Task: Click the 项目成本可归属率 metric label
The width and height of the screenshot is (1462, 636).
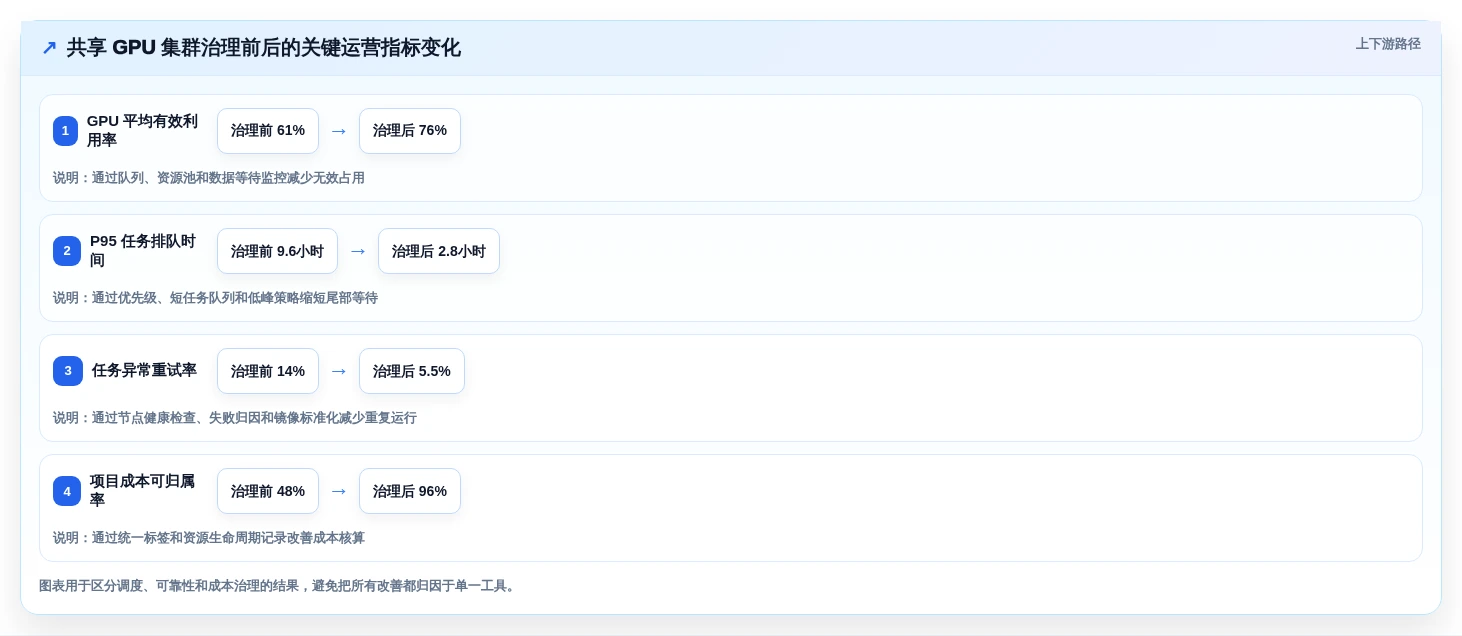Action: pos(142,491)
